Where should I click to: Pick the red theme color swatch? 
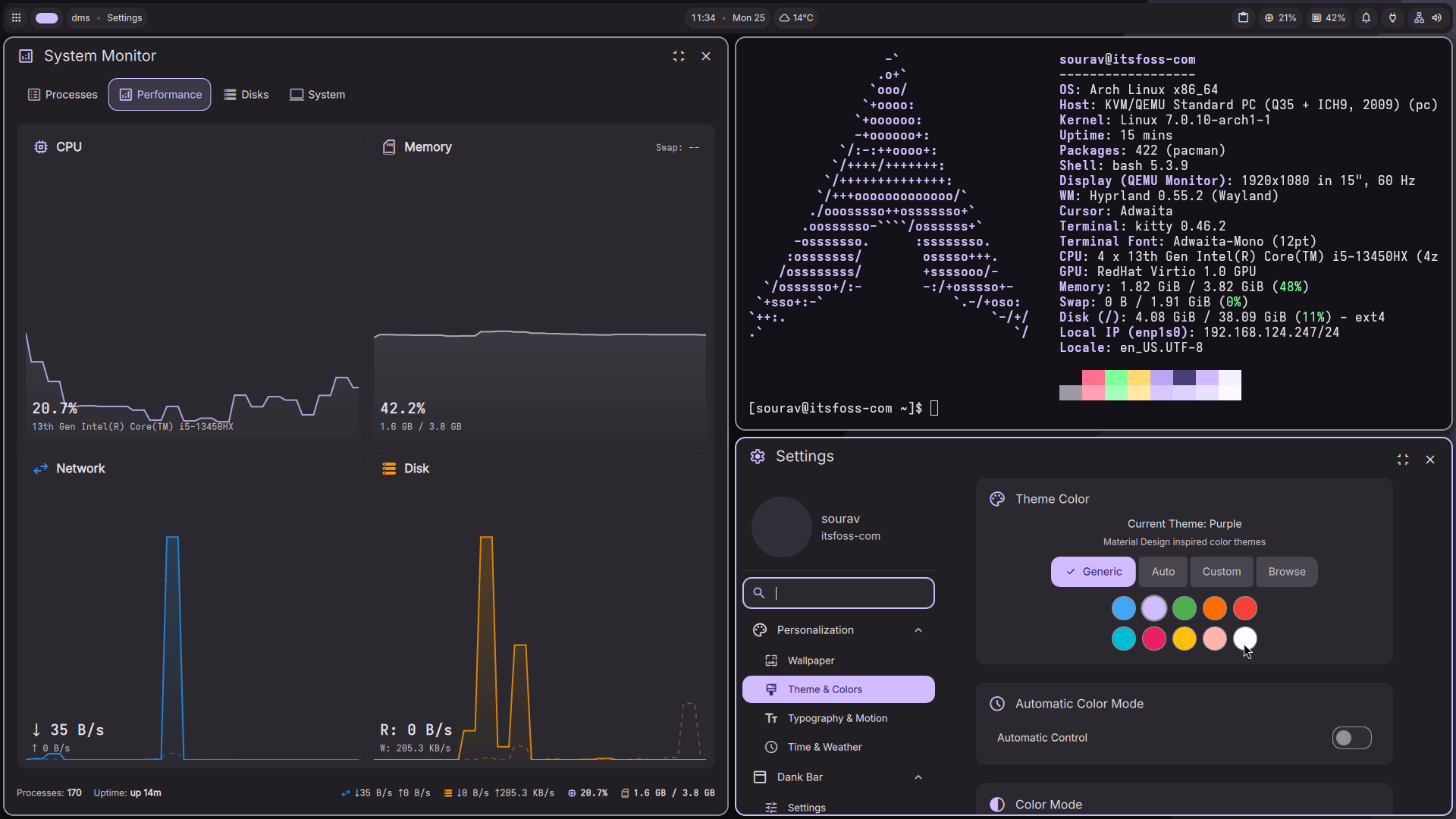[x=1245, y=608]
